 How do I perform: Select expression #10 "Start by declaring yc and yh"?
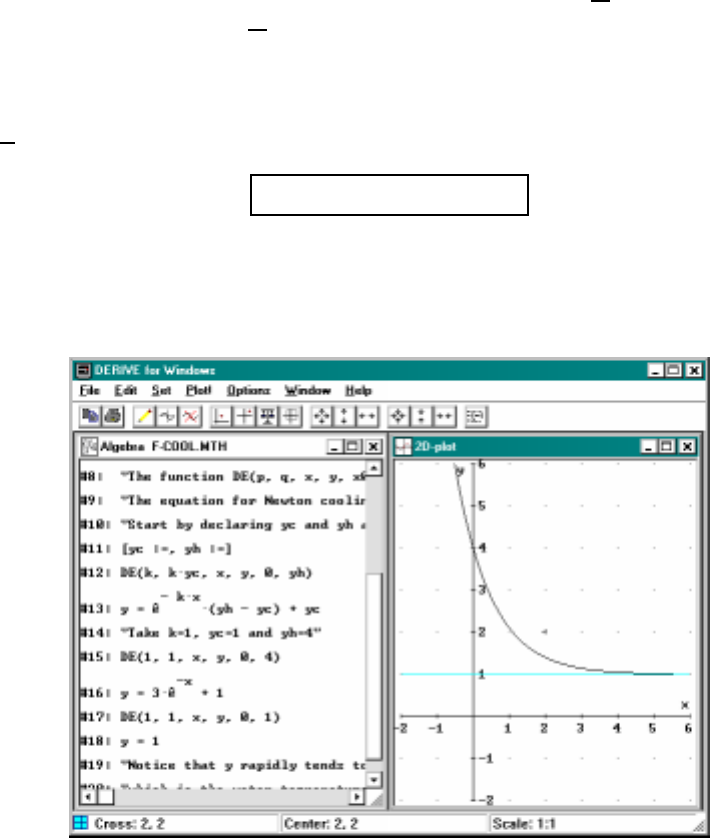pos(223,525)
